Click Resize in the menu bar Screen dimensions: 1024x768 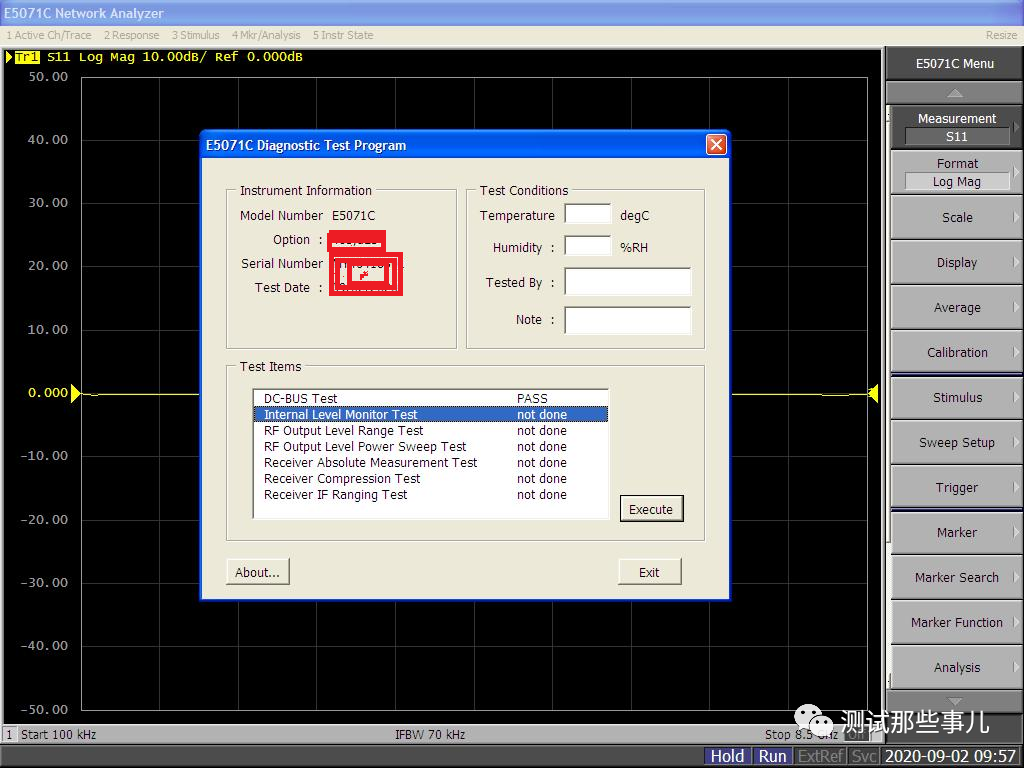1001,35
